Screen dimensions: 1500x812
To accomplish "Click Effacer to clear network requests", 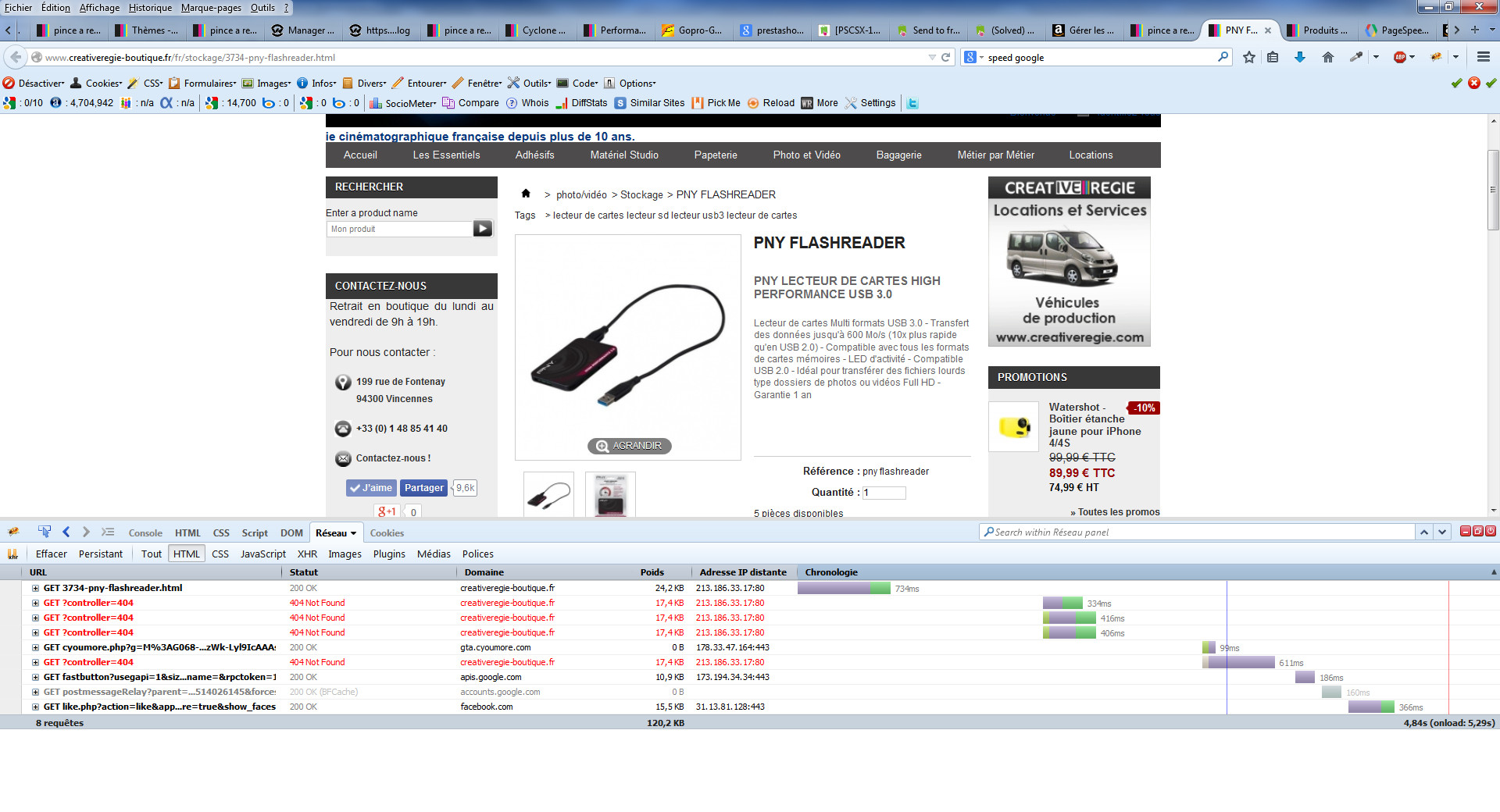I will [x=51, y=554].
